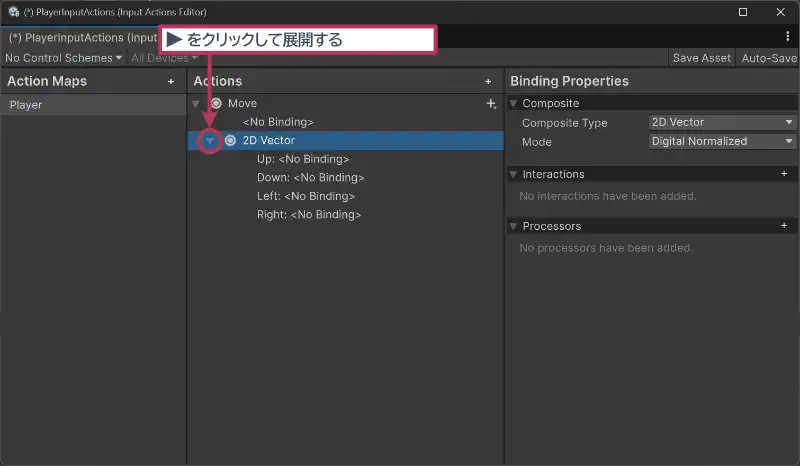Image resolution: width=800 pixels, height=466 pixels.
Task: Add a new interaction with plus icon
Action: (784, 174)
